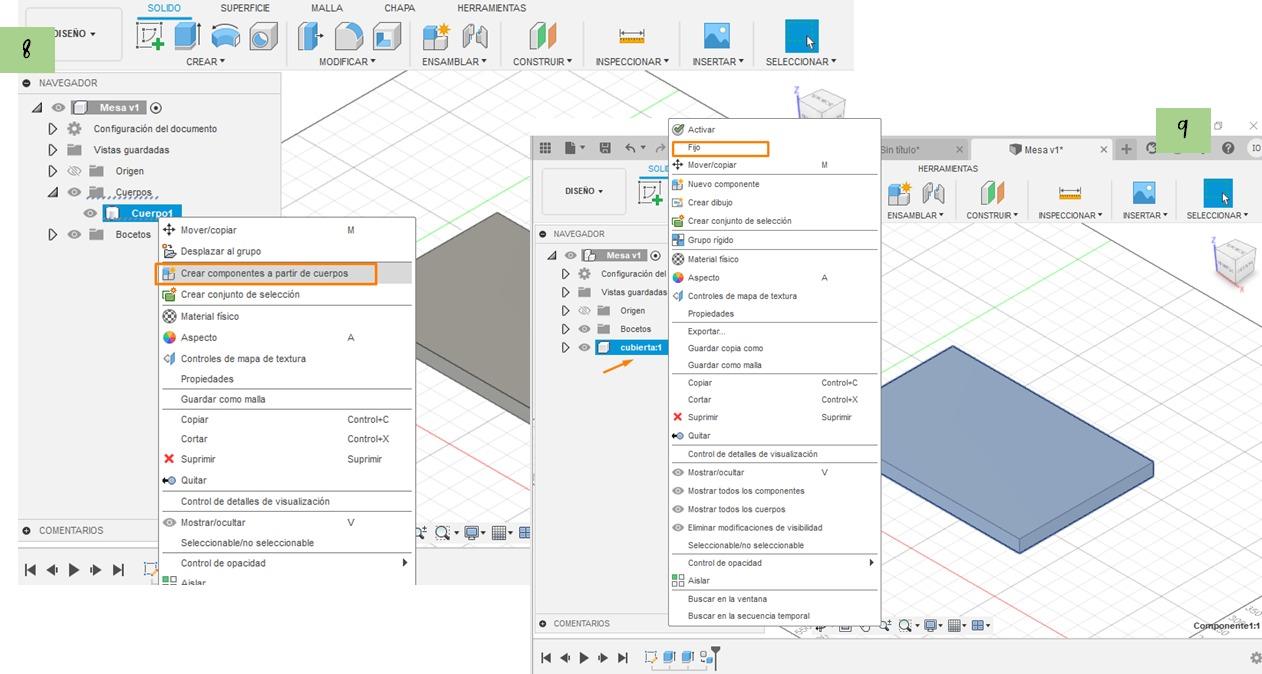Click New Component icon in right window toolbar

[x=899, y=193]
